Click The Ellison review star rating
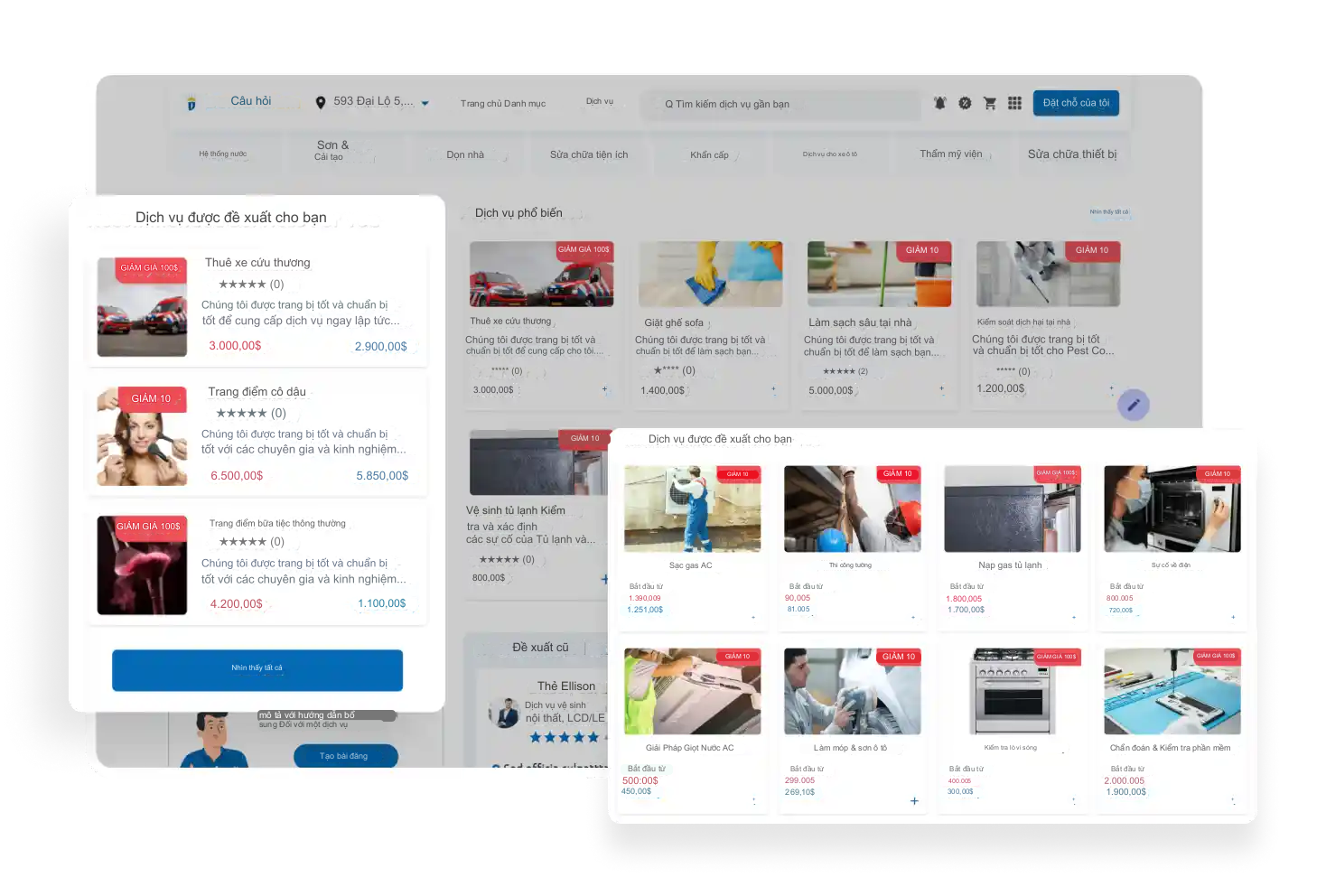This screenshot has height=896, width=1326. pos(565,738)
